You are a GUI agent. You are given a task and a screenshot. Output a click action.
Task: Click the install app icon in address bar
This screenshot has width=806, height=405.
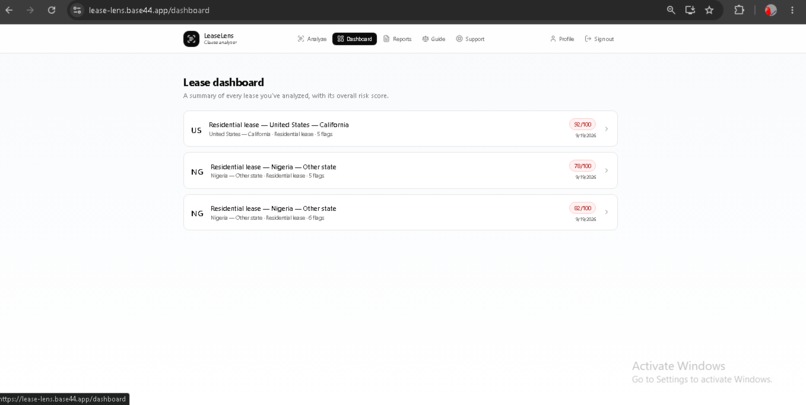690,10
